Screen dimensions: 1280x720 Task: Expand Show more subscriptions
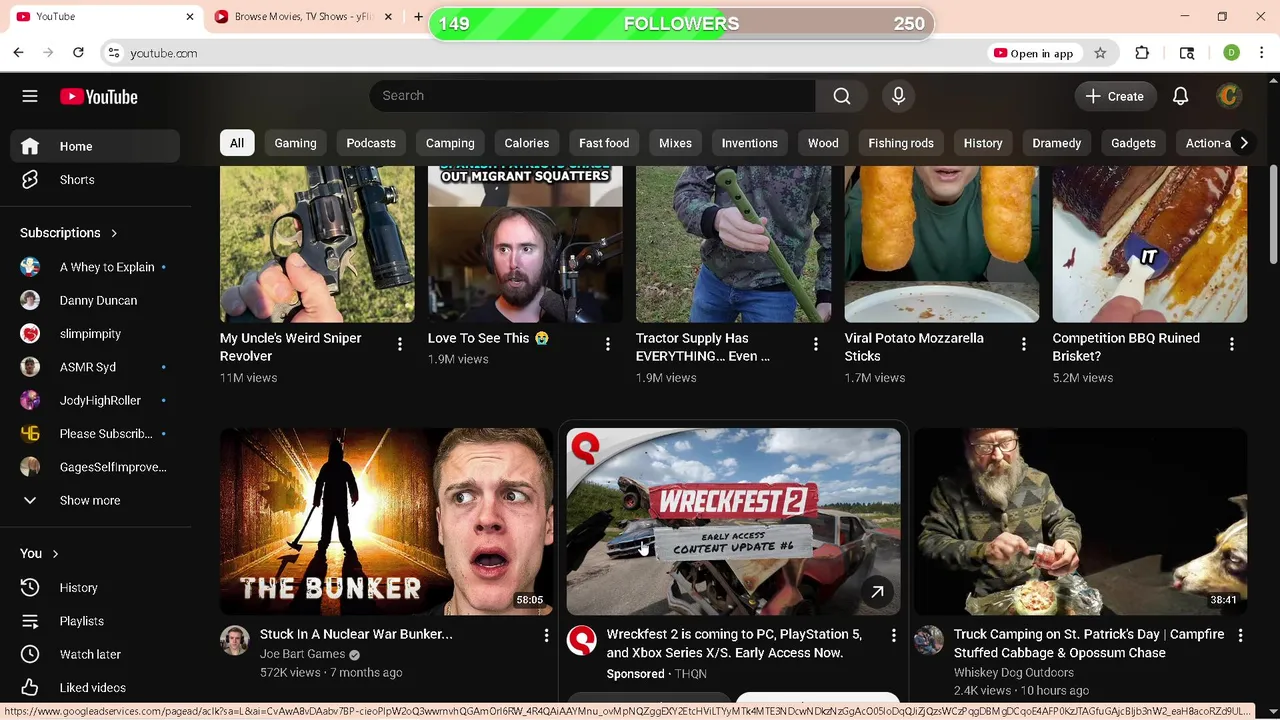(96, 500)
